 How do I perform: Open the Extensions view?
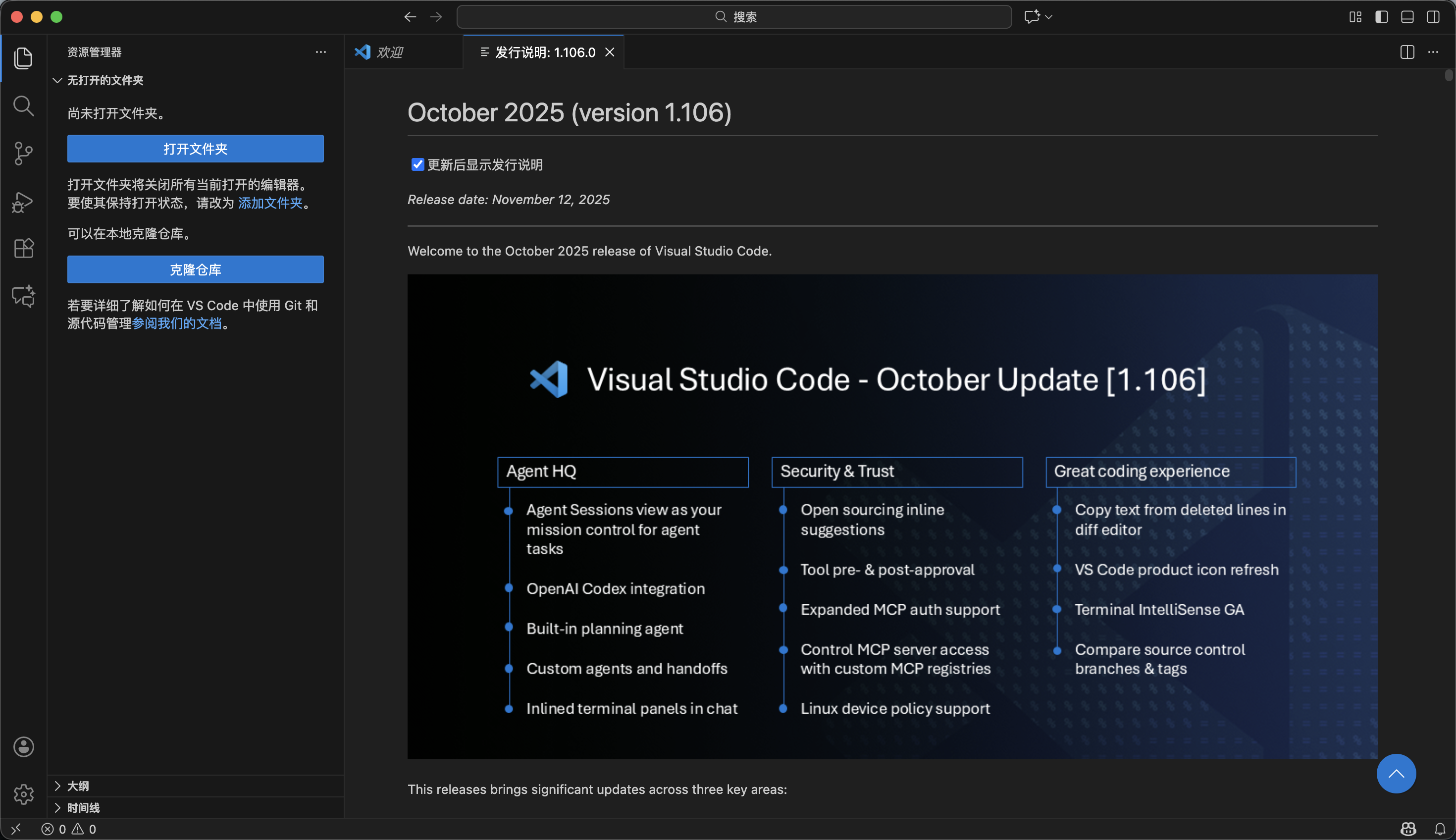click(x=23, y=249)
